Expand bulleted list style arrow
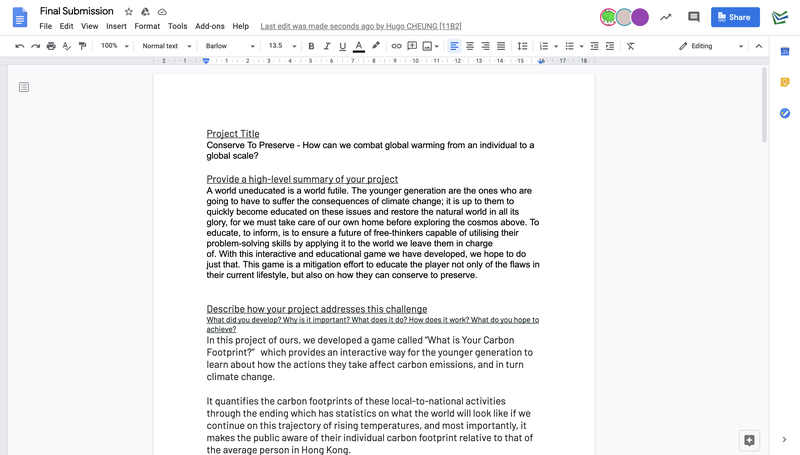Image resolution: width=800 pixels, height=455 pixels. click(582, 46)
